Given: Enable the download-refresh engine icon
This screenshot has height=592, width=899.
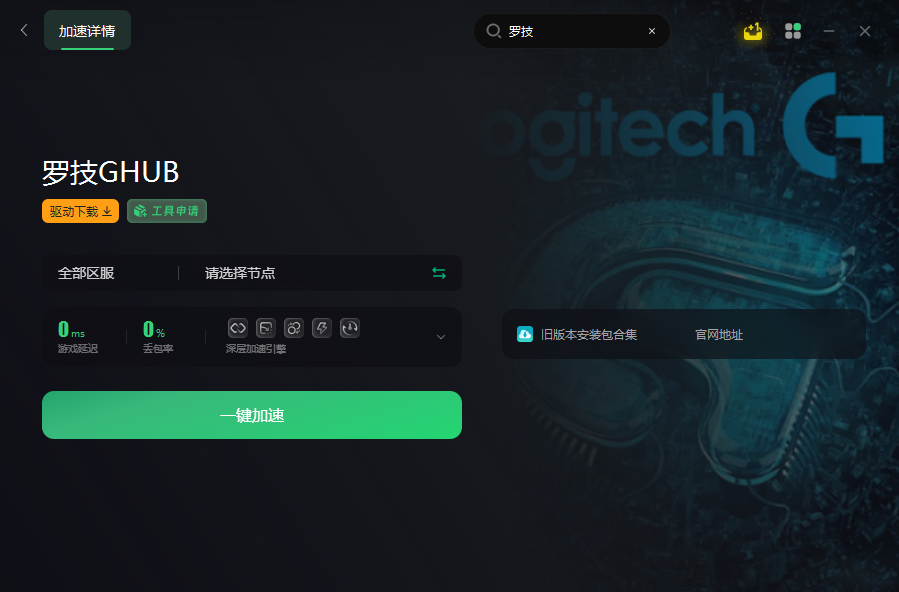Looking at the screenshot, I should [350, 328].
